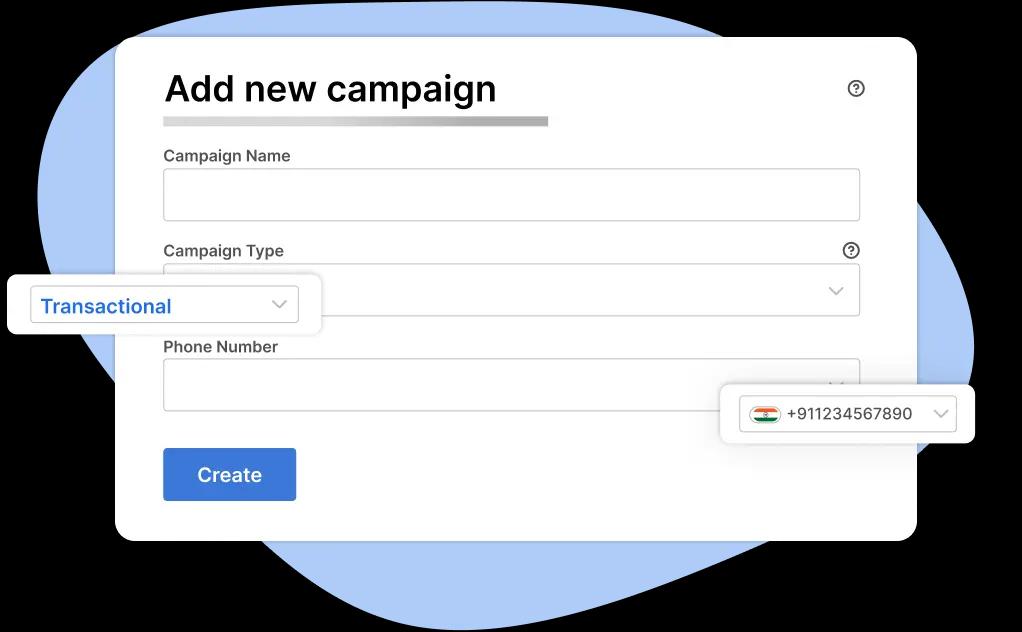Viewport: 1022px width, 632px height.
Task: Select the Transactional option text
Action: [106, 306]
